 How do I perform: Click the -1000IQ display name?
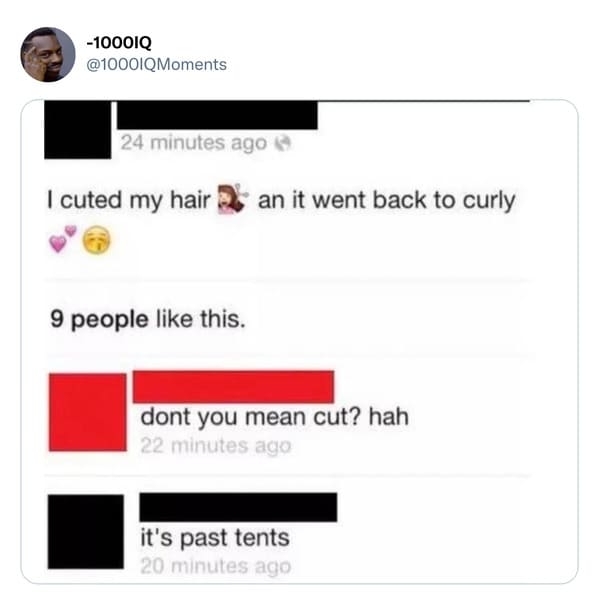point(119,42)
